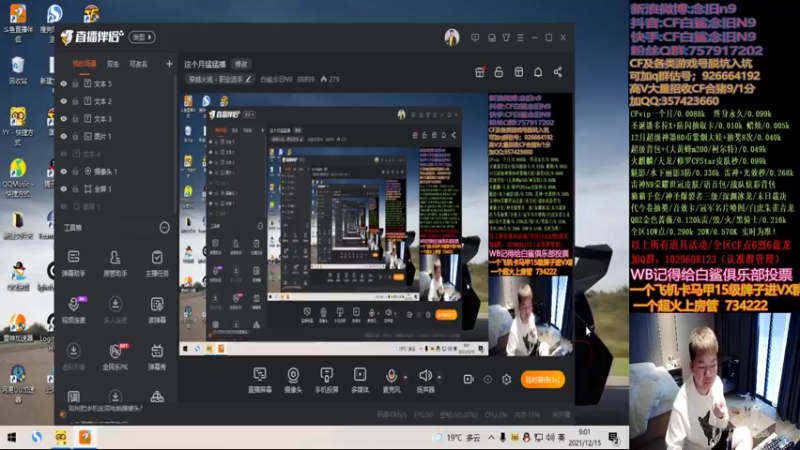
Task: Open the QQMusic desktop shortcut
Action: coord(17,178)
